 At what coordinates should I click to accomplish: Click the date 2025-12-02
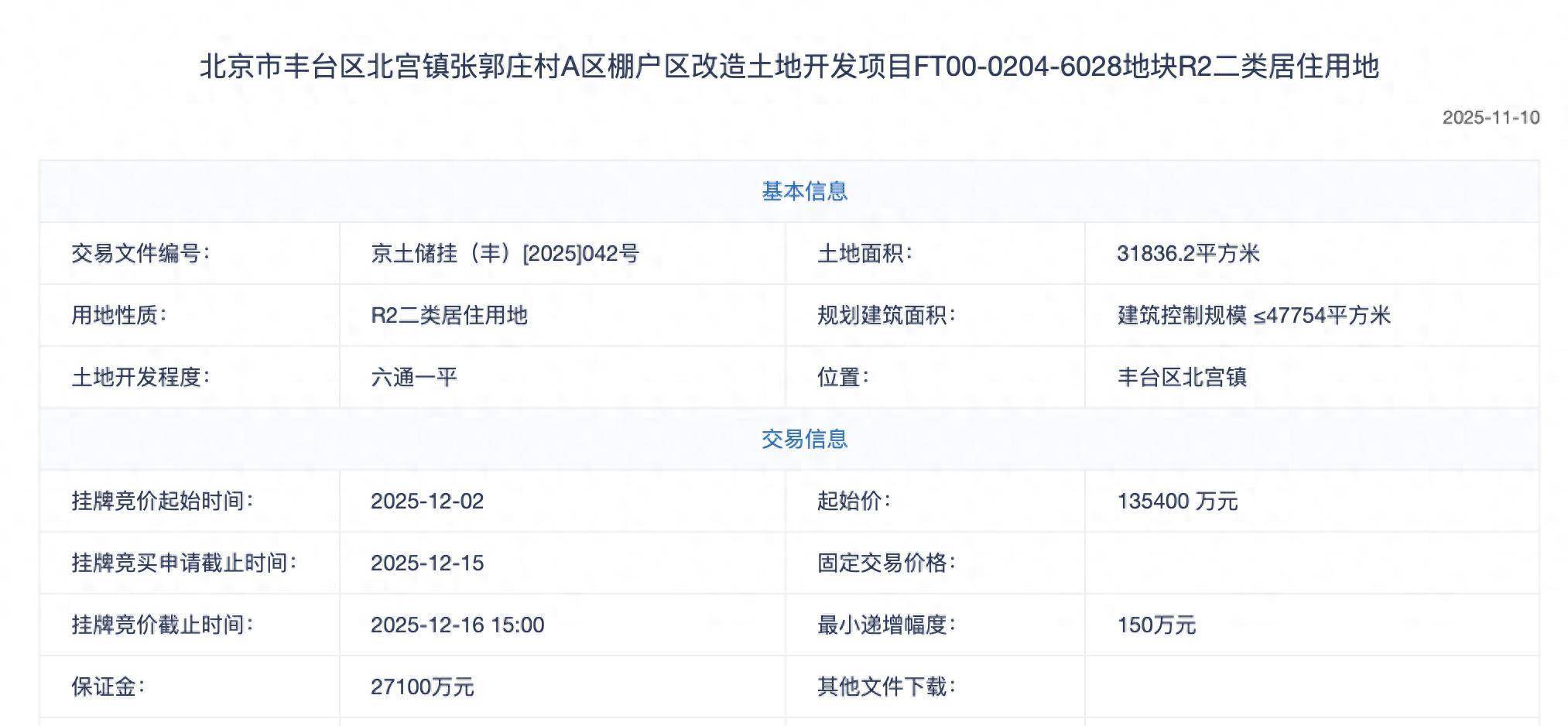[x=427, y=501]
